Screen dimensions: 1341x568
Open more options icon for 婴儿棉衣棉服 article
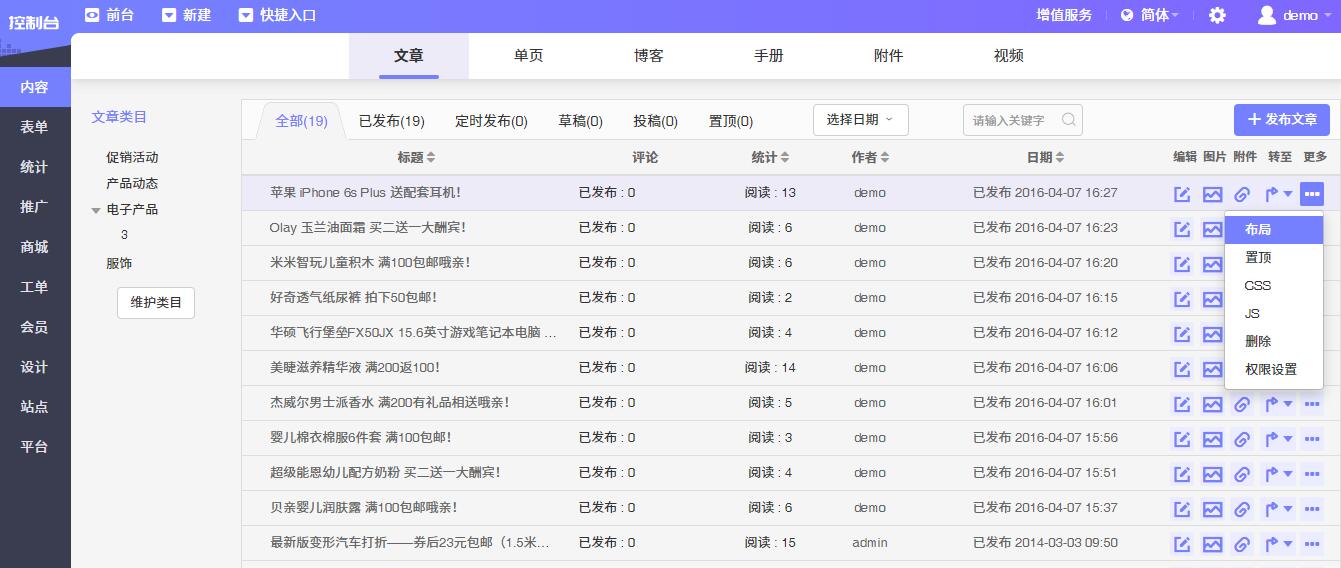coord(1312,439)
